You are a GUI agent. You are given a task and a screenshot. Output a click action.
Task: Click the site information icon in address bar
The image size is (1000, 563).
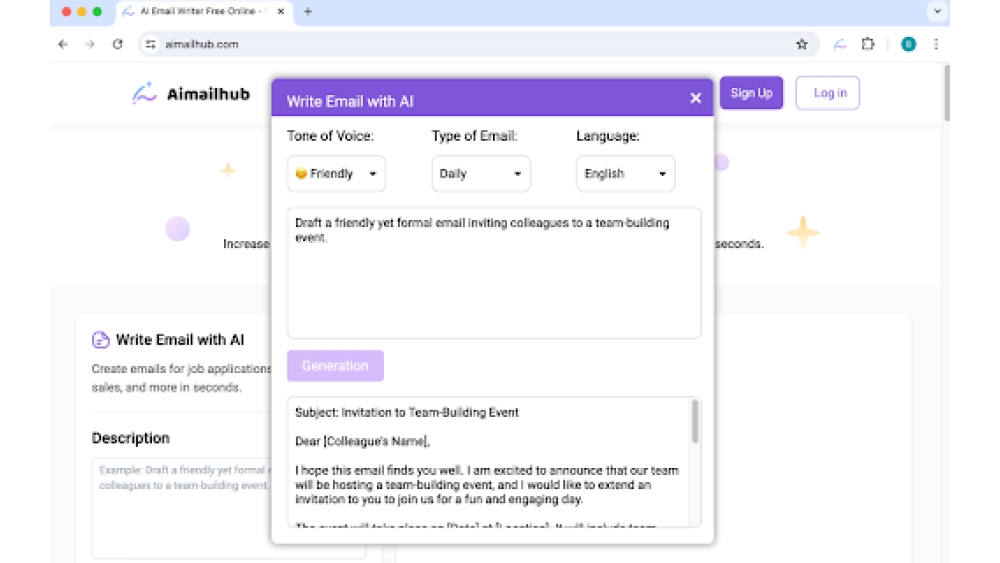[151, 44]
